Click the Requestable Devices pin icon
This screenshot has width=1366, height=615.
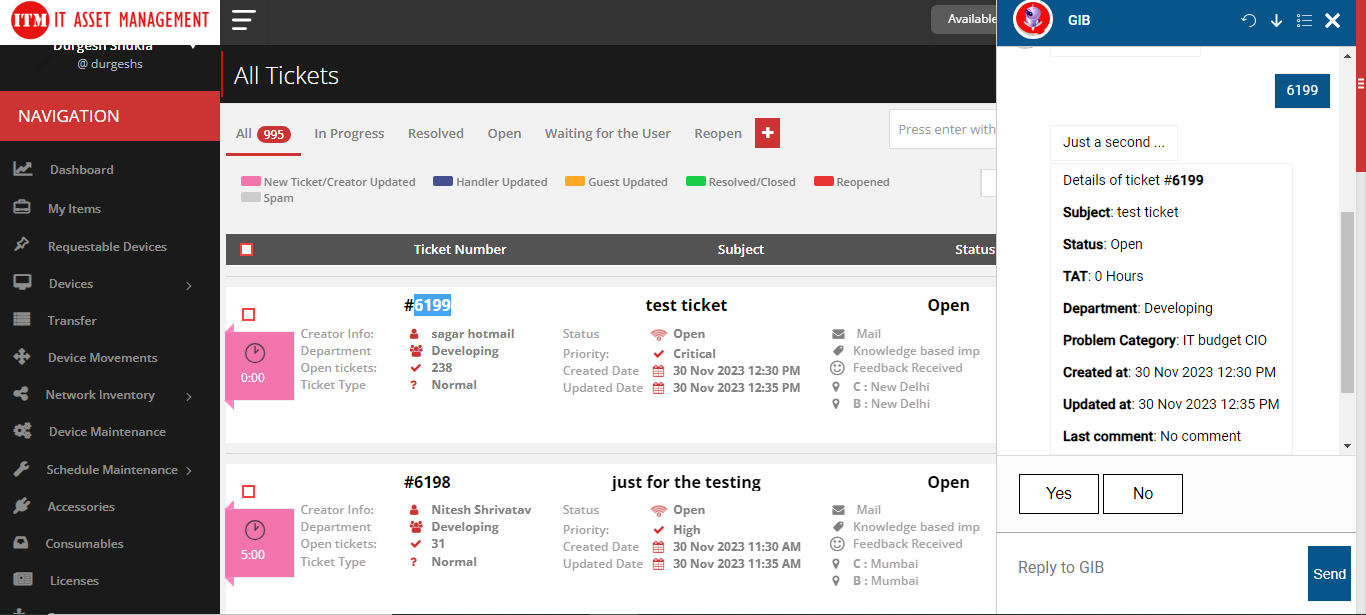click(22, 245)
